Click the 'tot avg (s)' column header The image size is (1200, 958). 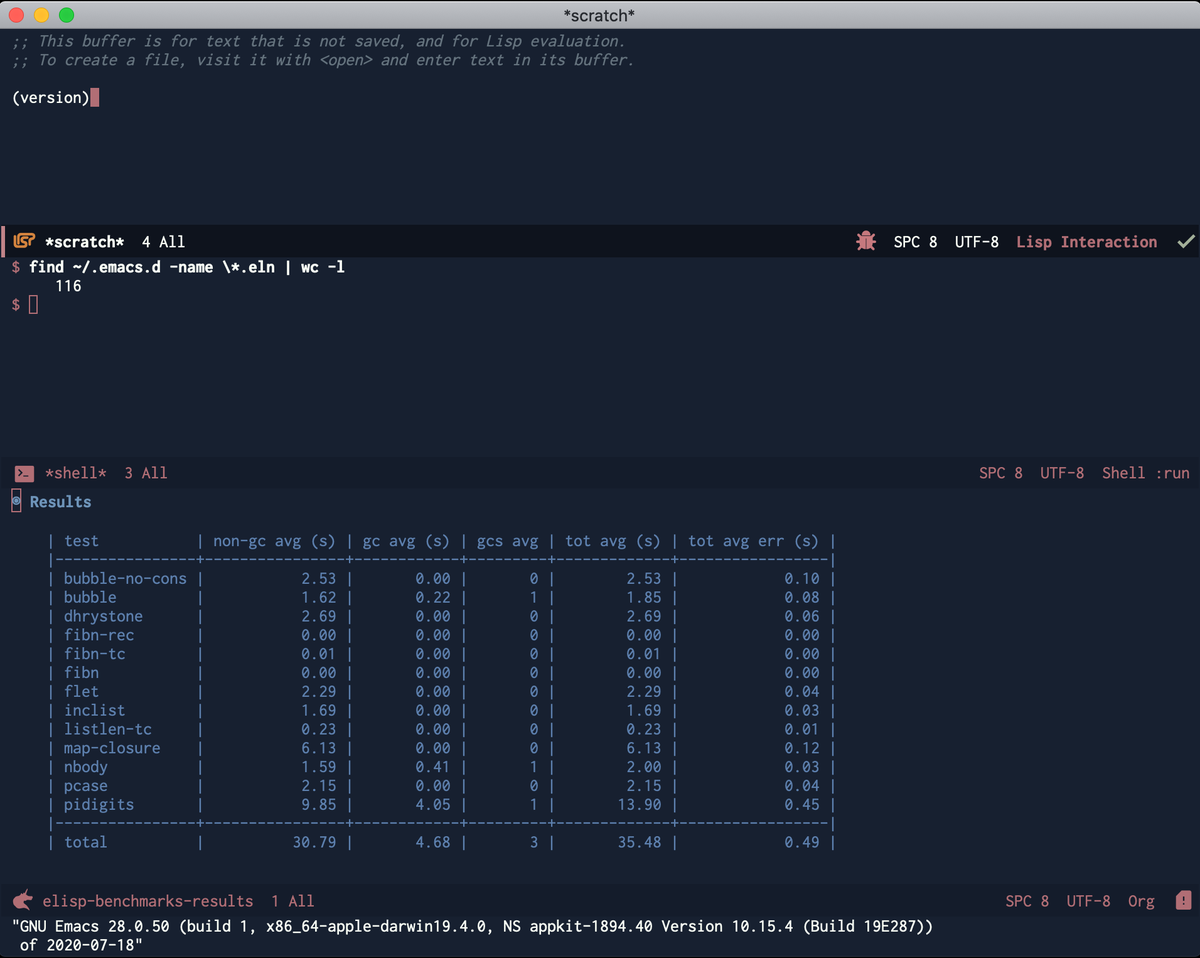coord(613,541)
